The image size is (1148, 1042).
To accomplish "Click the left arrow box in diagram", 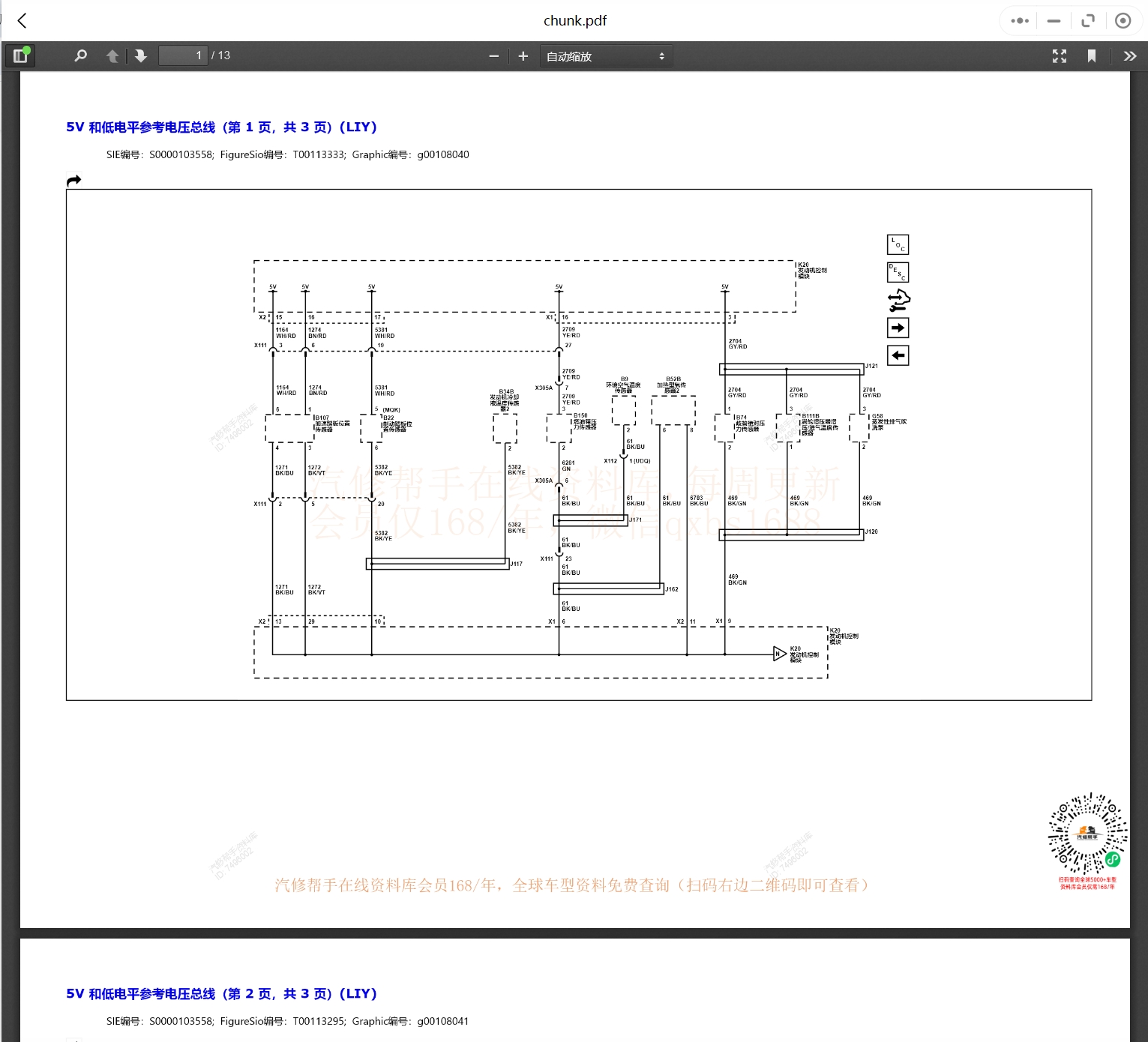I will tap(898, 355).
